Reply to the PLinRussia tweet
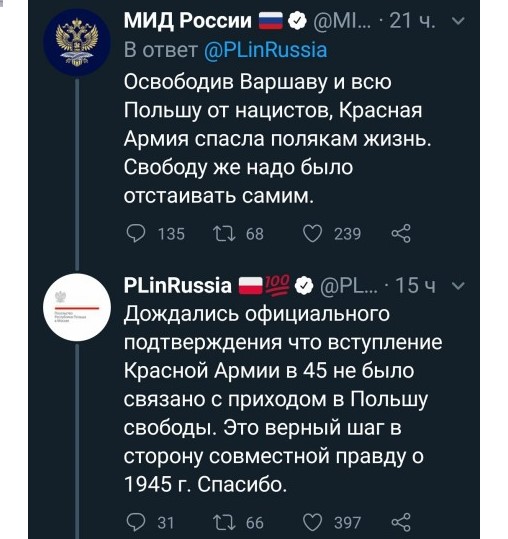508x539 pixels. pyautogui.click(x=136, y=522)
